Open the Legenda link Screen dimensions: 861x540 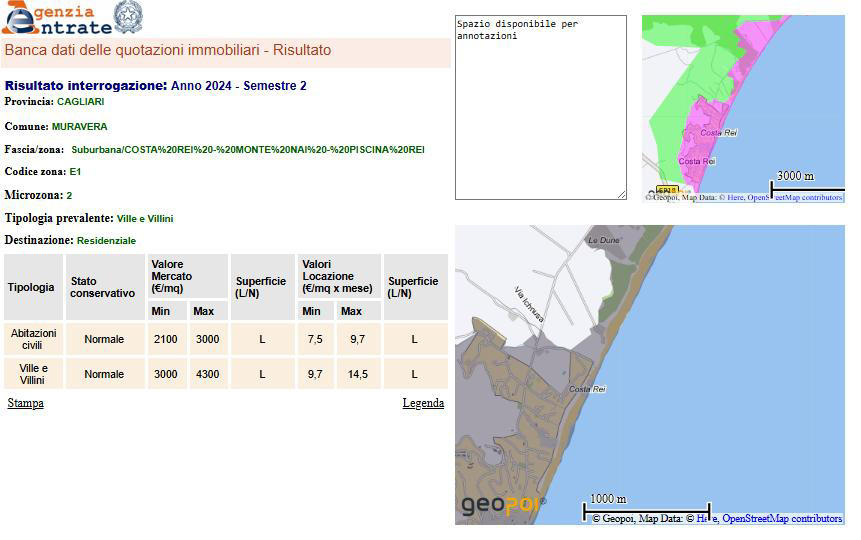423,403
